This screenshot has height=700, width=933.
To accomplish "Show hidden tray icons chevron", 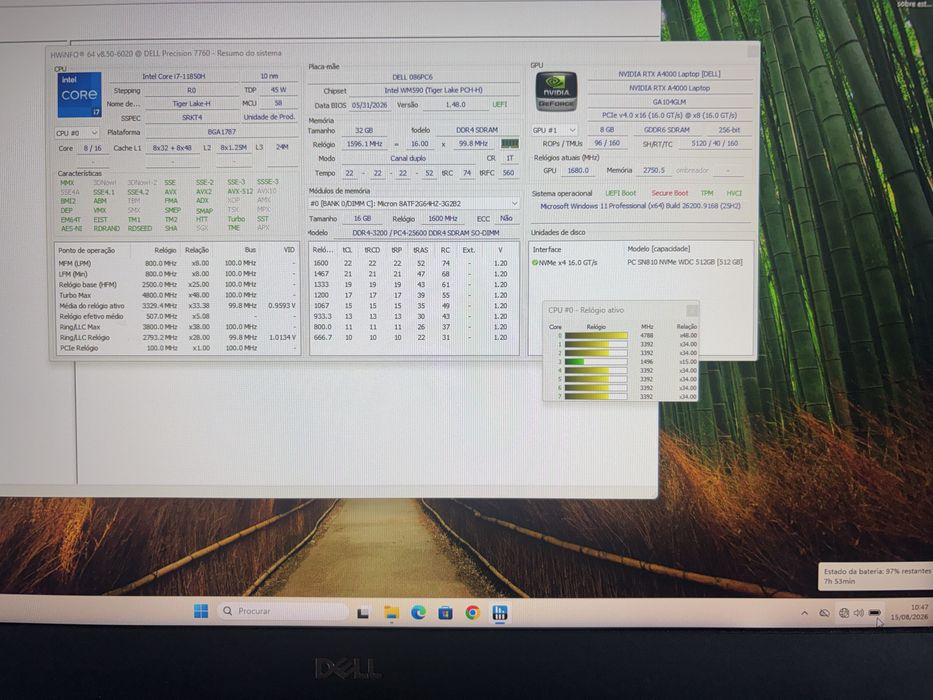I will click(804, 613).
